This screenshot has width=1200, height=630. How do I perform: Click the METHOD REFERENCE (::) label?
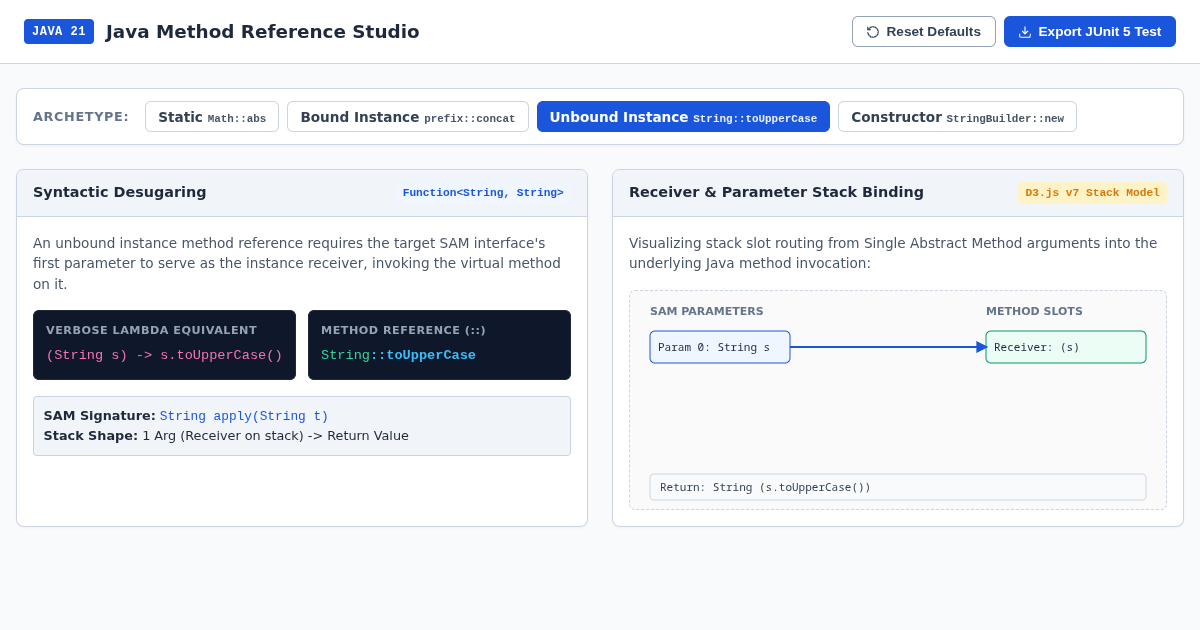tap(403, 330)
